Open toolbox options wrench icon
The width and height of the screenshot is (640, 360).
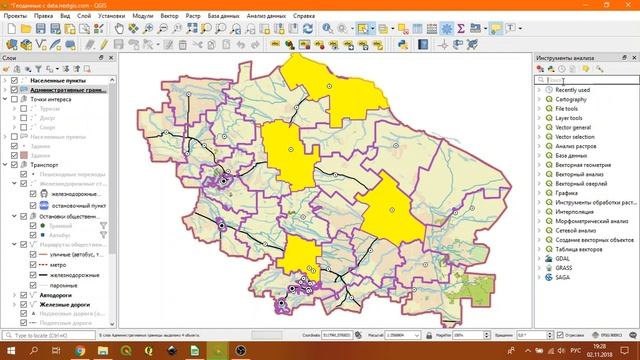(x=599, y=69)
